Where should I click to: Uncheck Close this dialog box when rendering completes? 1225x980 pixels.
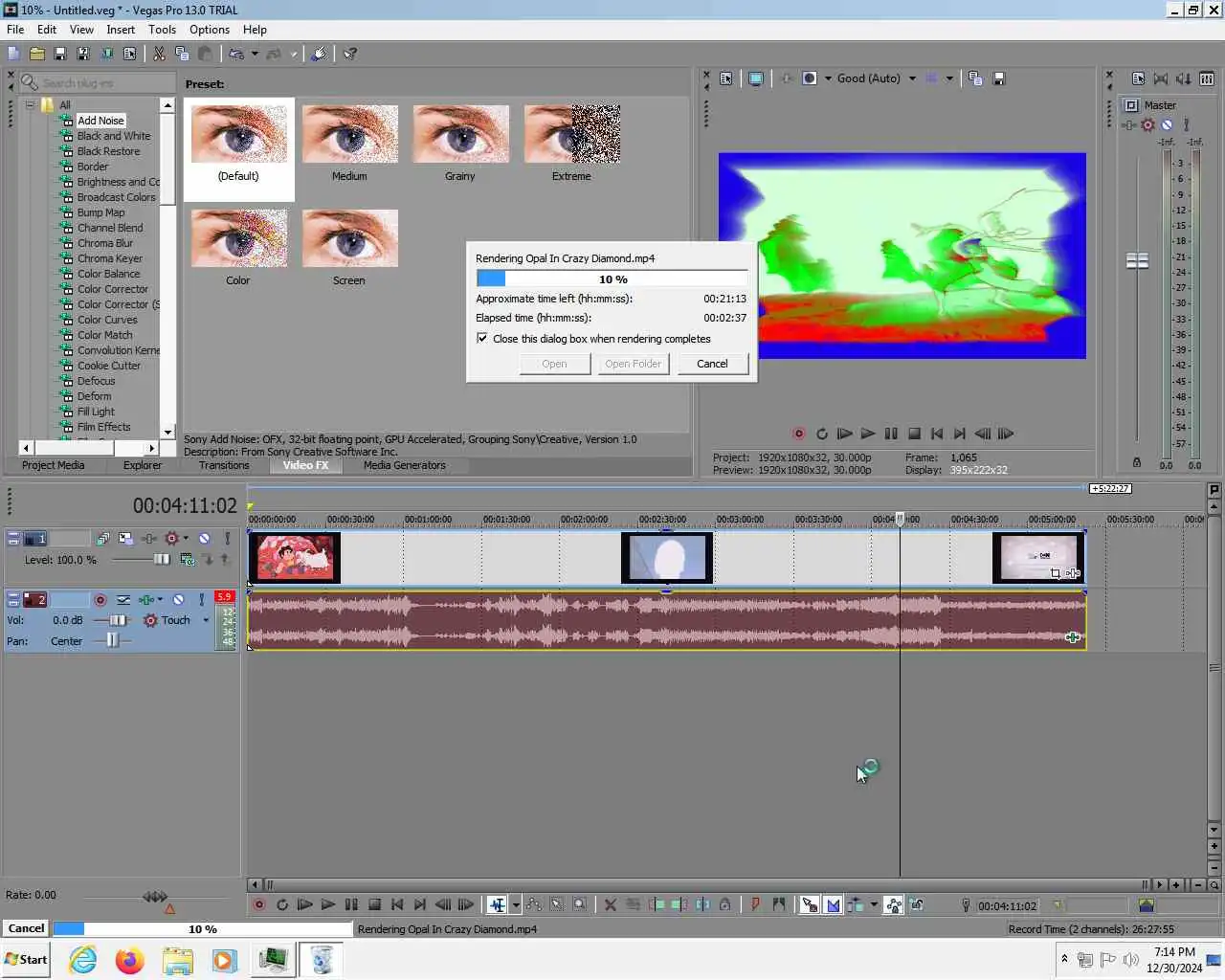pos(482,338)
